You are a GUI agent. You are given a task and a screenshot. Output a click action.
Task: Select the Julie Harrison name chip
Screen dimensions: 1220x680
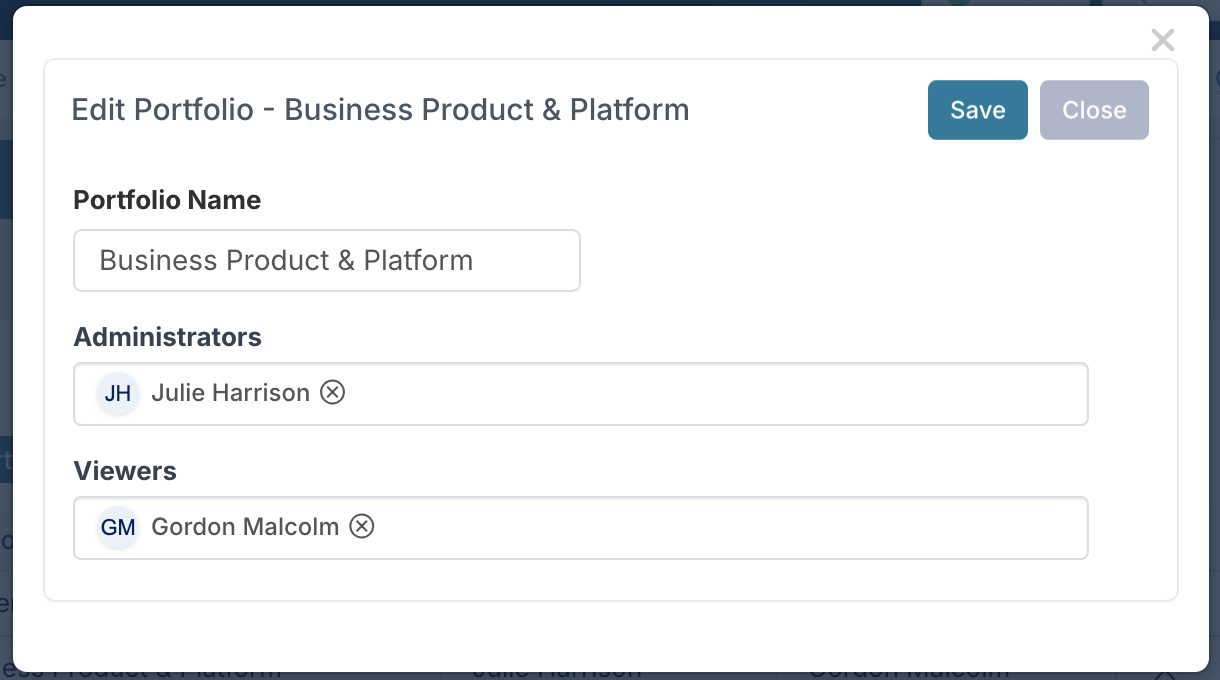click(230, 393)
